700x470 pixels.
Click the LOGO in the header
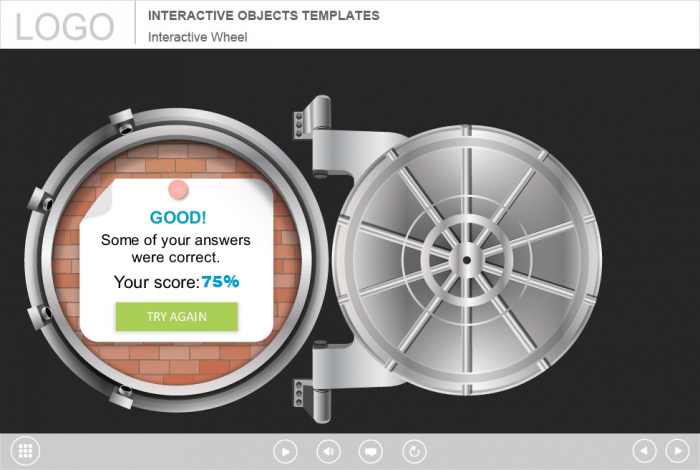(65, 26)
